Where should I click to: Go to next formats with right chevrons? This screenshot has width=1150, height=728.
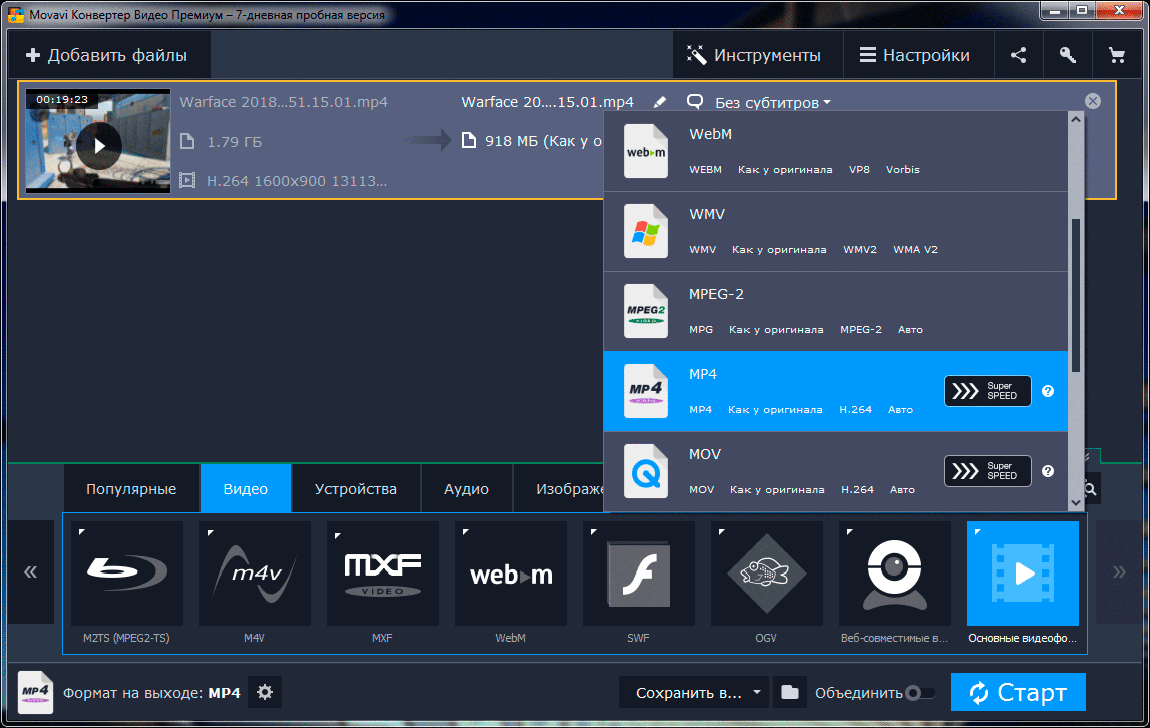[x=1118, y=572]
